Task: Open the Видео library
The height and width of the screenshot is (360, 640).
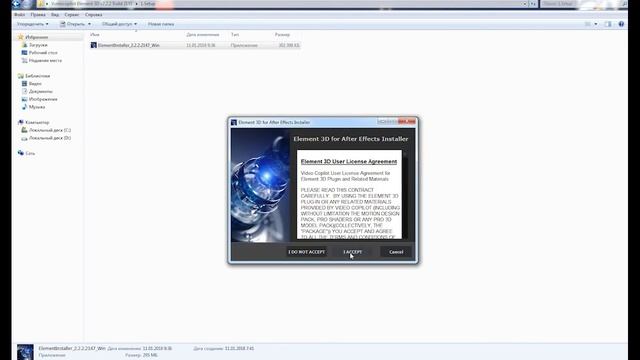Action: pyautogui.click(x=35, y=84)
